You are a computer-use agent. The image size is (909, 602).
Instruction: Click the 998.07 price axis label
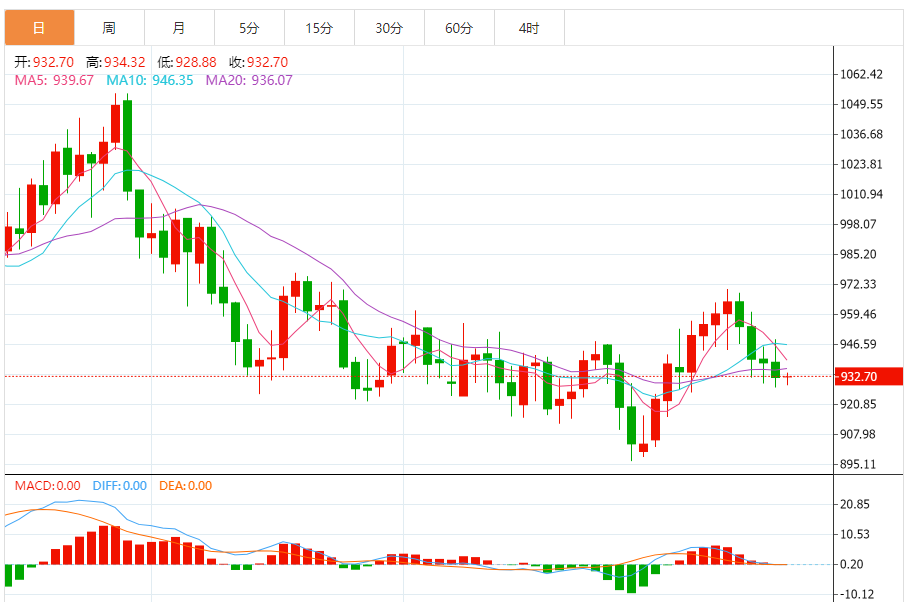(859, 224)
